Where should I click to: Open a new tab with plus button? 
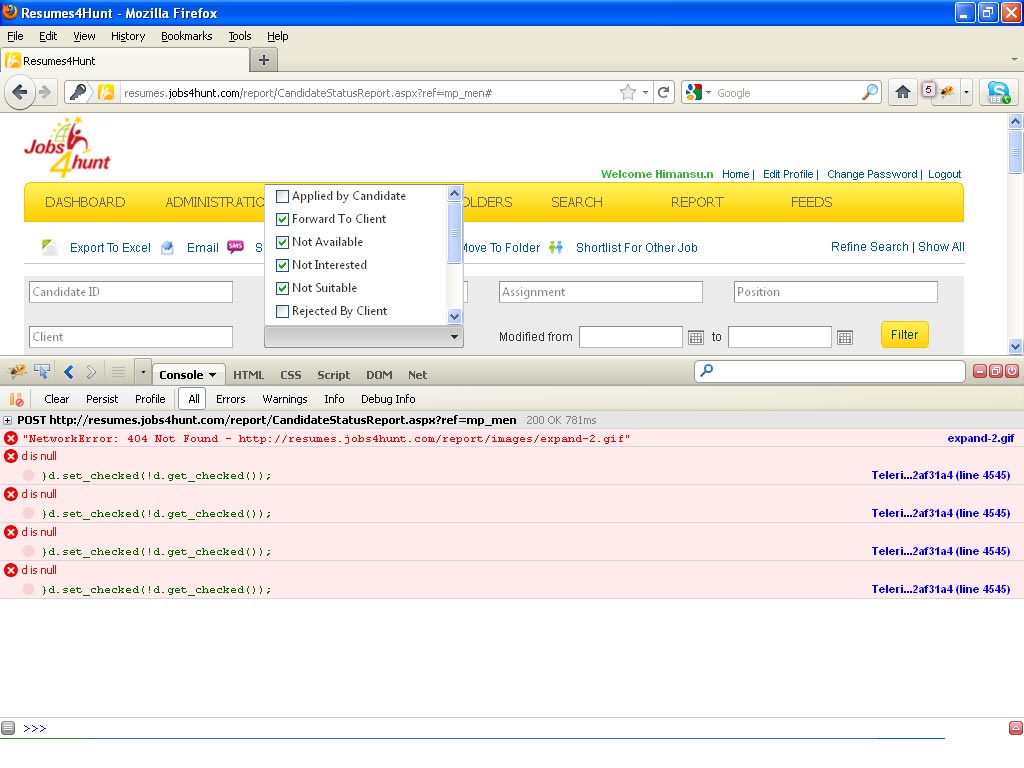pyautogui.click(x=263, y=60)
